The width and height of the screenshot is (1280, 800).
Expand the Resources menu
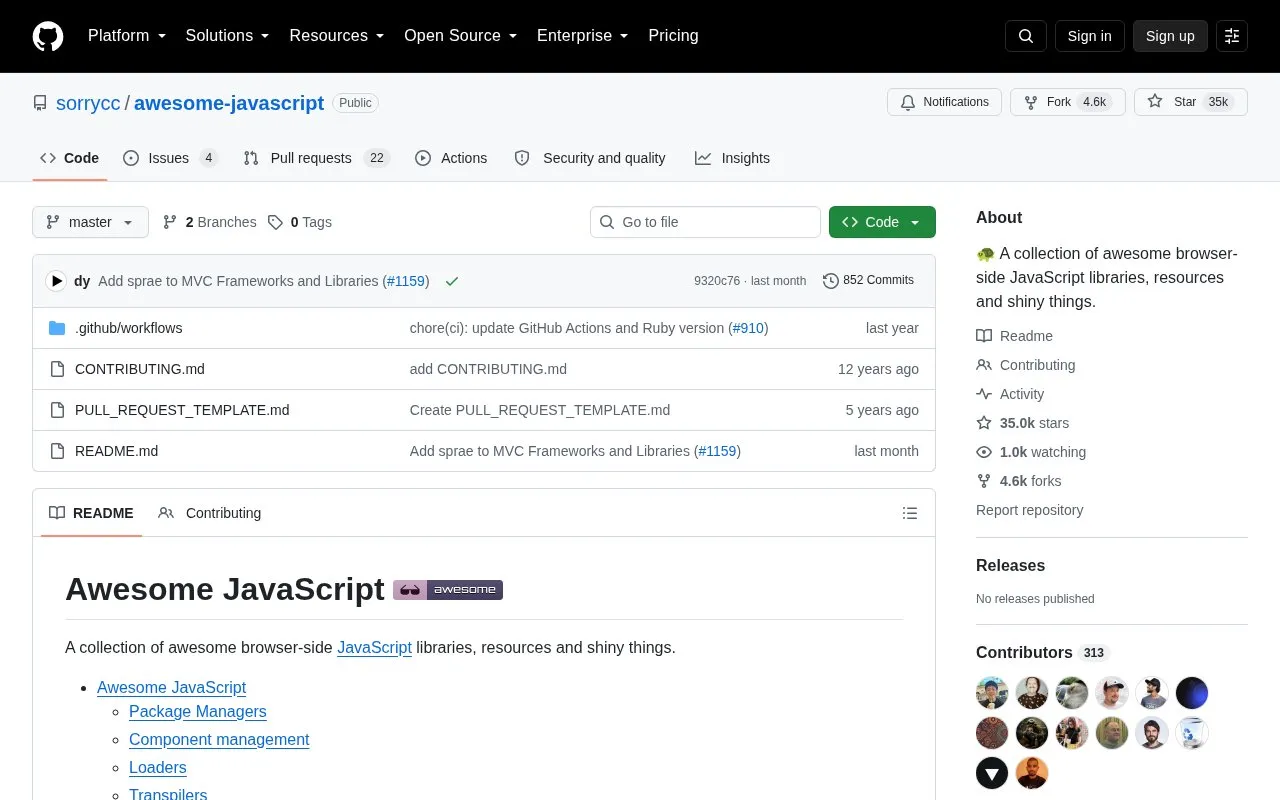tap(337, 36)
